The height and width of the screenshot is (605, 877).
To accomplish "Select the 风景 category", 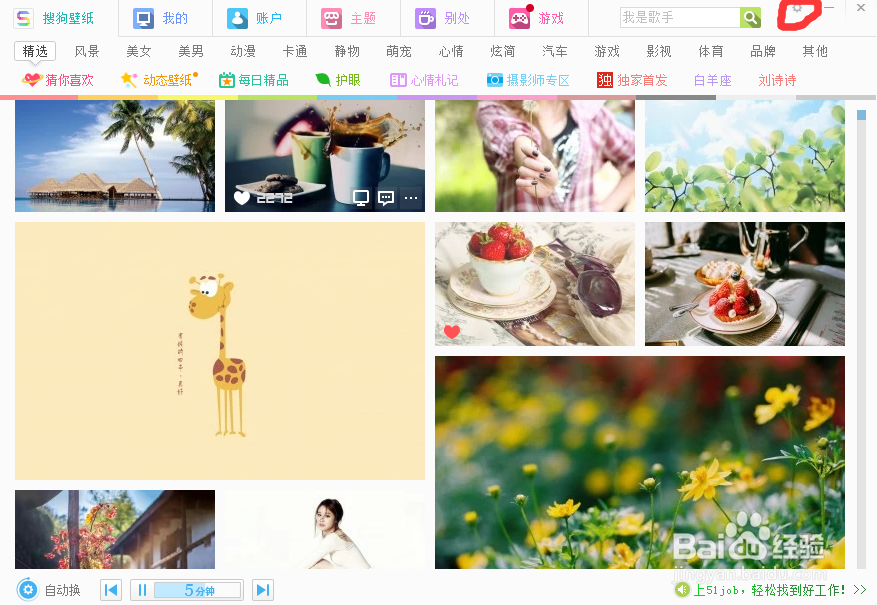I will (x=87, y=51).
